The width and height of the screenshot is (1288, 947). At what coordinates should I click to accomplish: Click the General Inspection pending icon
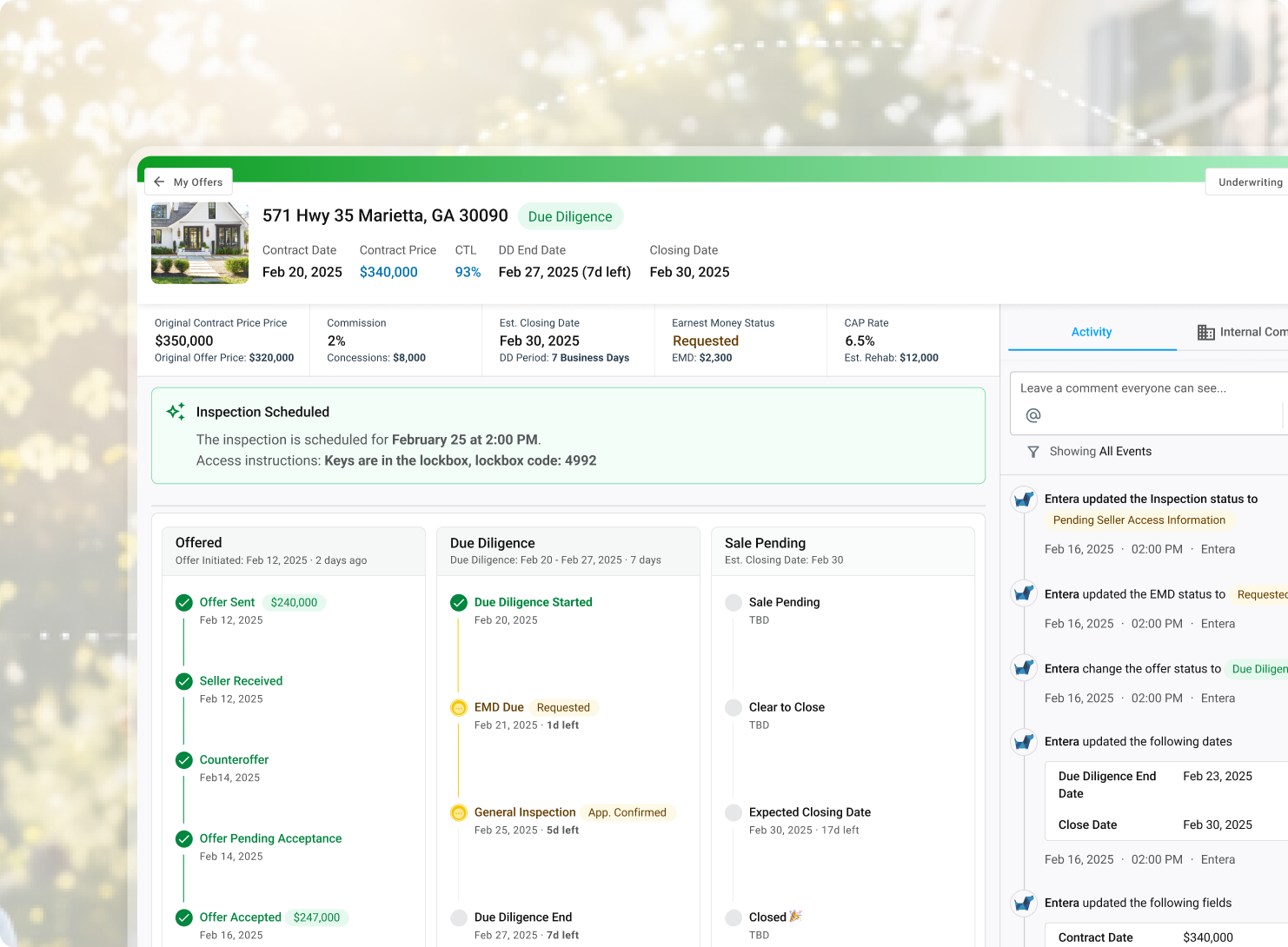(x=459, y=813)
